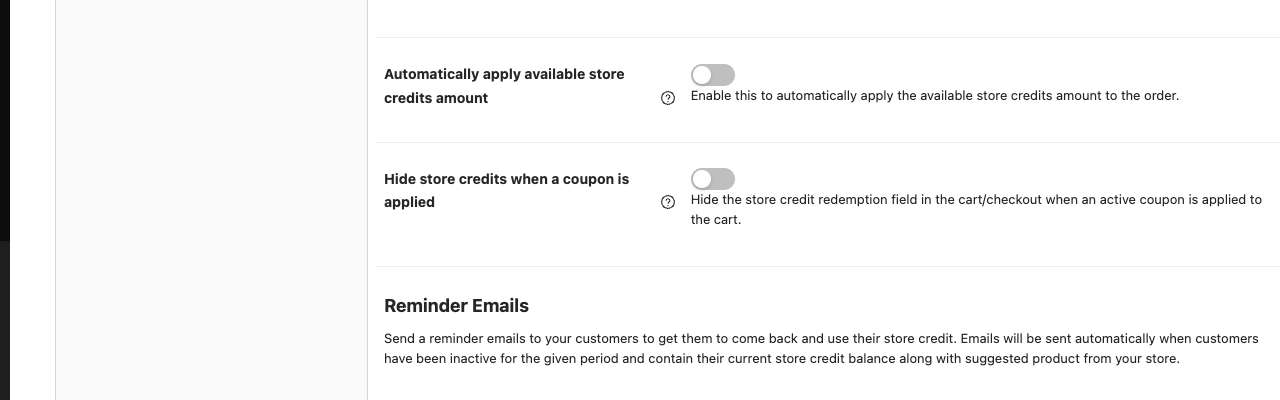Select the 'Automatically apply available store credits amount' label
This screenshot has width=1280, height=400.
[x=504, y=86]
